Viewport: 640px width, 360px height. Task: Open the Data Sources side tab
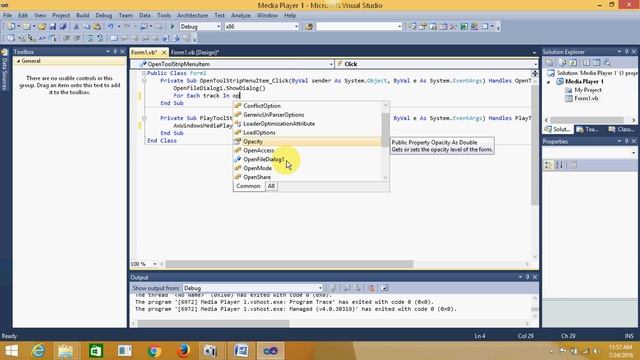(4, 70)
